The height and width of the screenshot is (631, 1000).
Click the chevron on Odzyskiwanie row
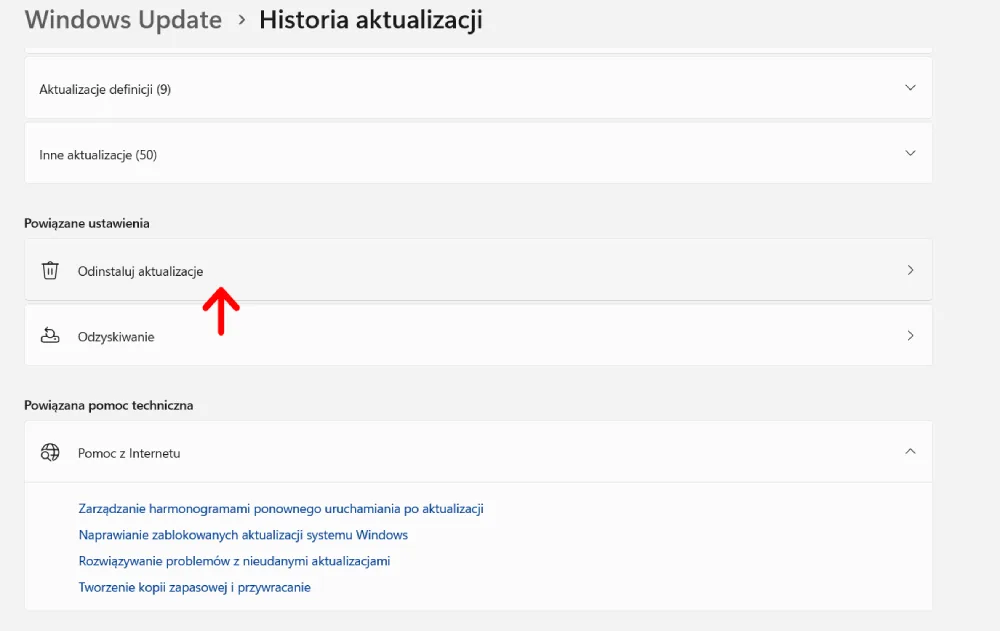pyautogui.click(x=910, y=336)
